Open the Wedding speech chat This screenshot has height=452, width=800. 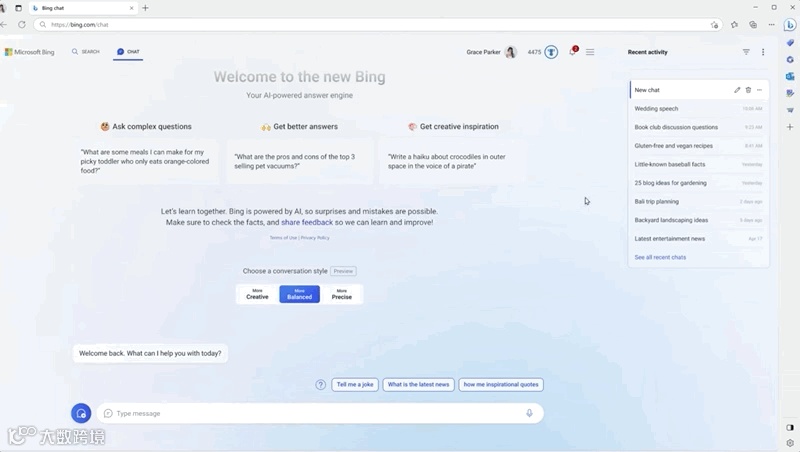click(x=698, y=109)
